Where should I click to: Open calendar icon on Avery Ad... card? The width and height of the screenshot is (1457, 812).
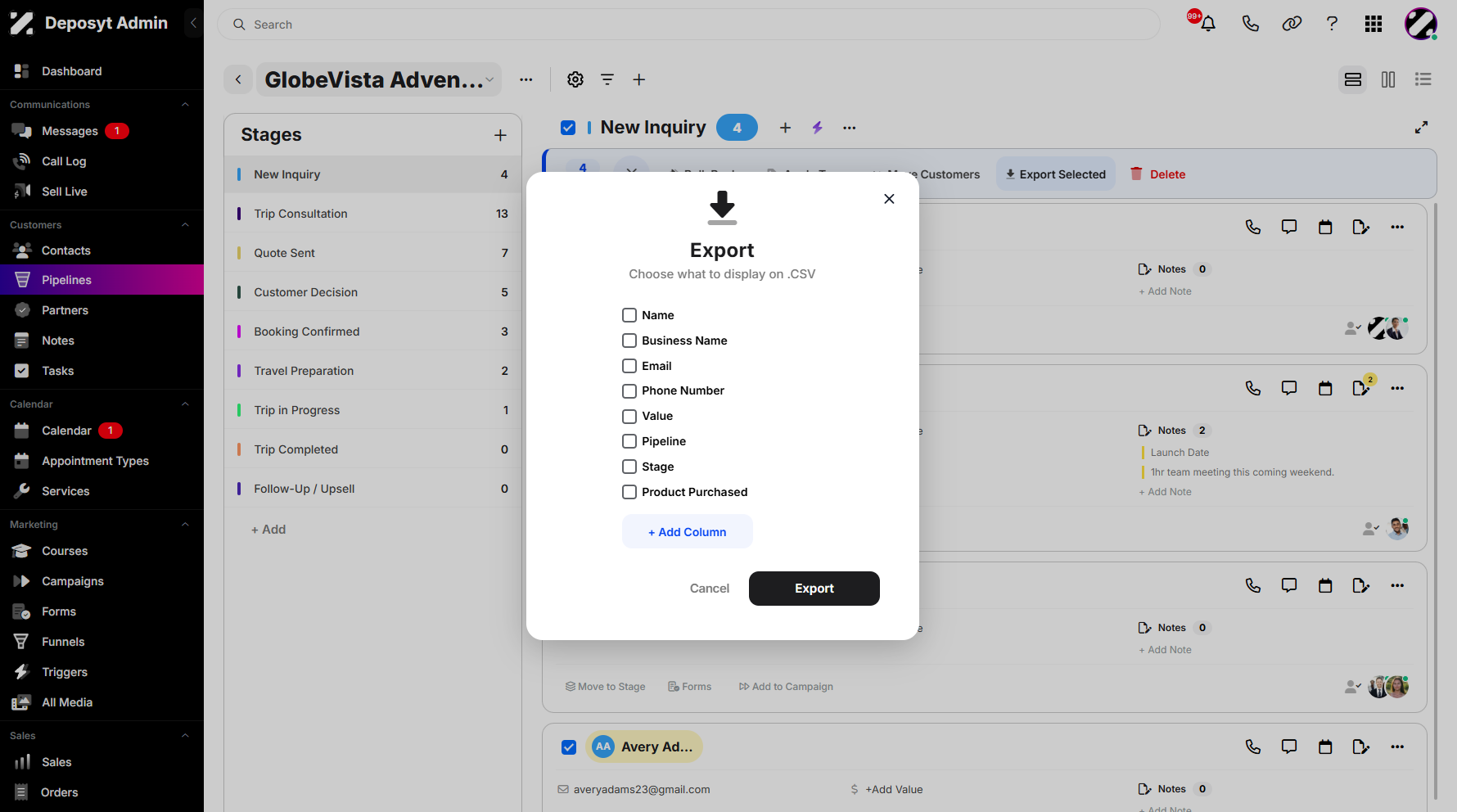[x=1325, y=747]
